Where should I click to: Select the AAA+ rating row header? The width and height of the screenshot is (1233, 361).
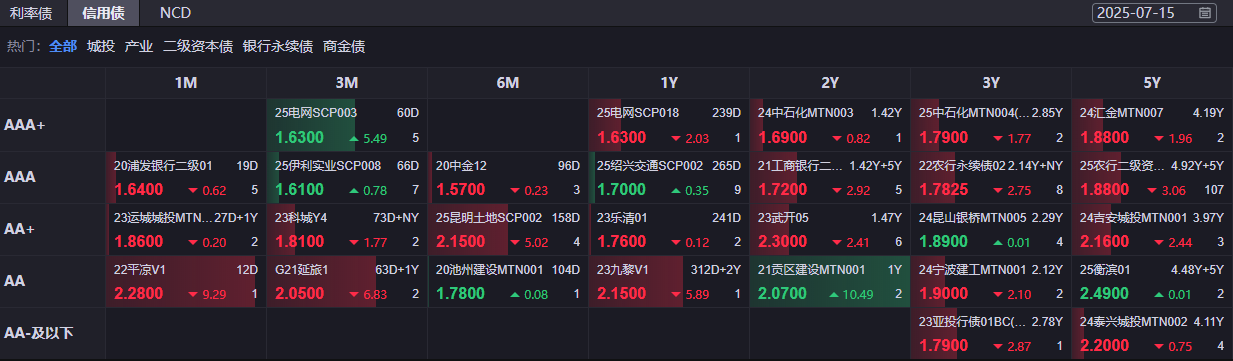(x=52, y=125)
